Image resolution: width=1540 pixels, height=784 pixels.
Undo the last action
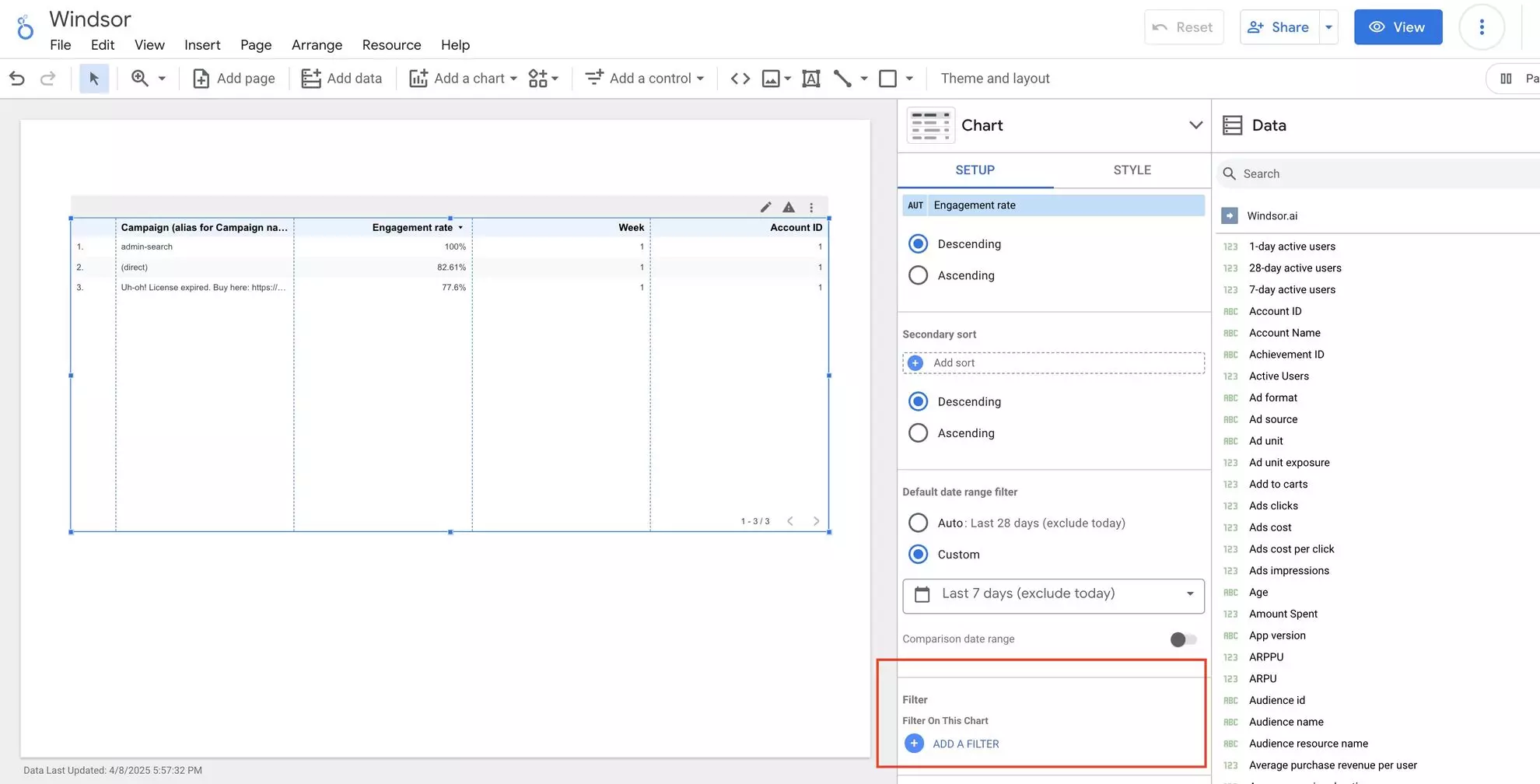[x=17, y=79]
